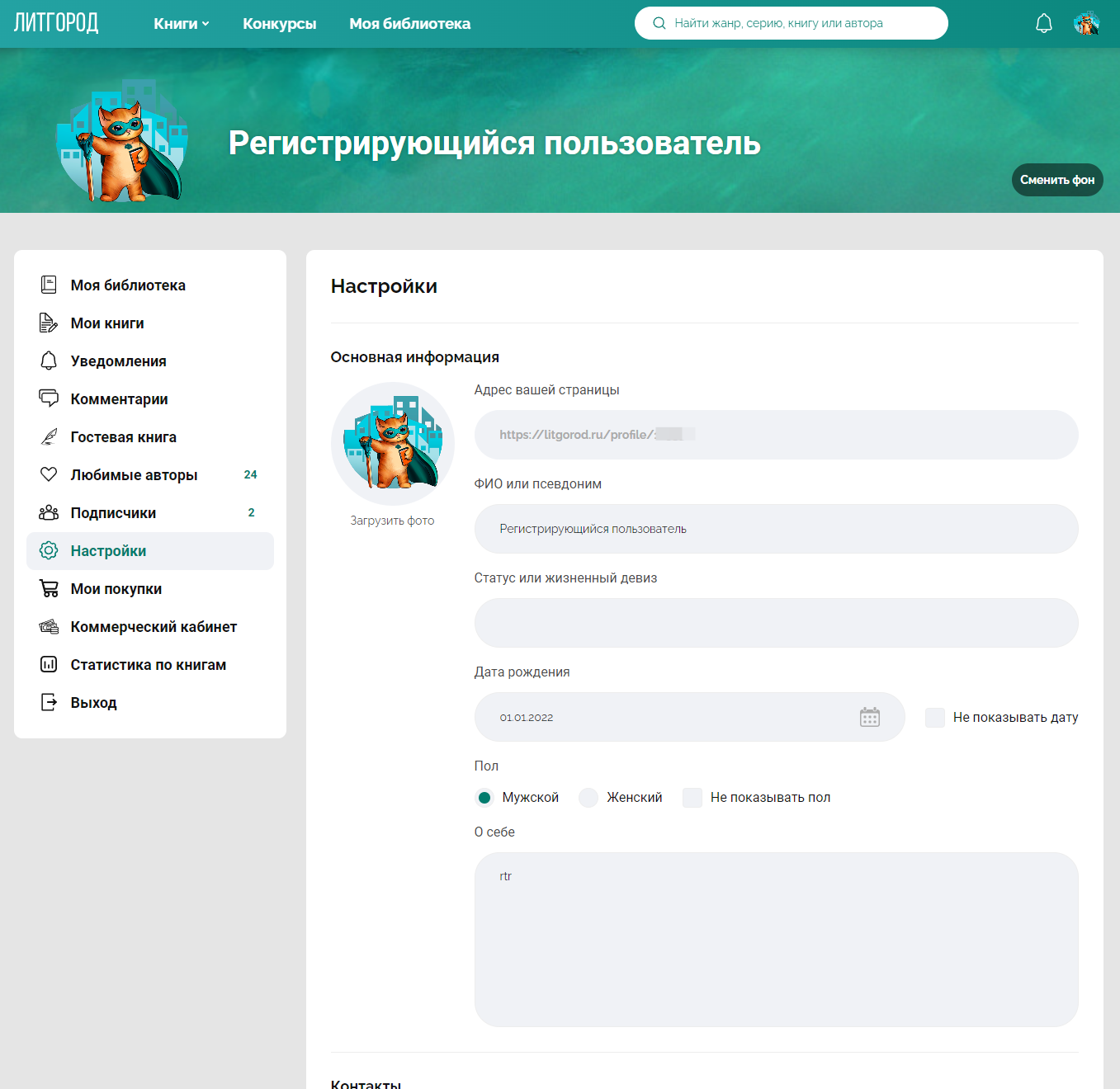The height and width of the screenshot is (1089, 1120).
Task: Click the shopping cart icon for Мои покупки
Action: pyautogui.click(x=49, y=588)
